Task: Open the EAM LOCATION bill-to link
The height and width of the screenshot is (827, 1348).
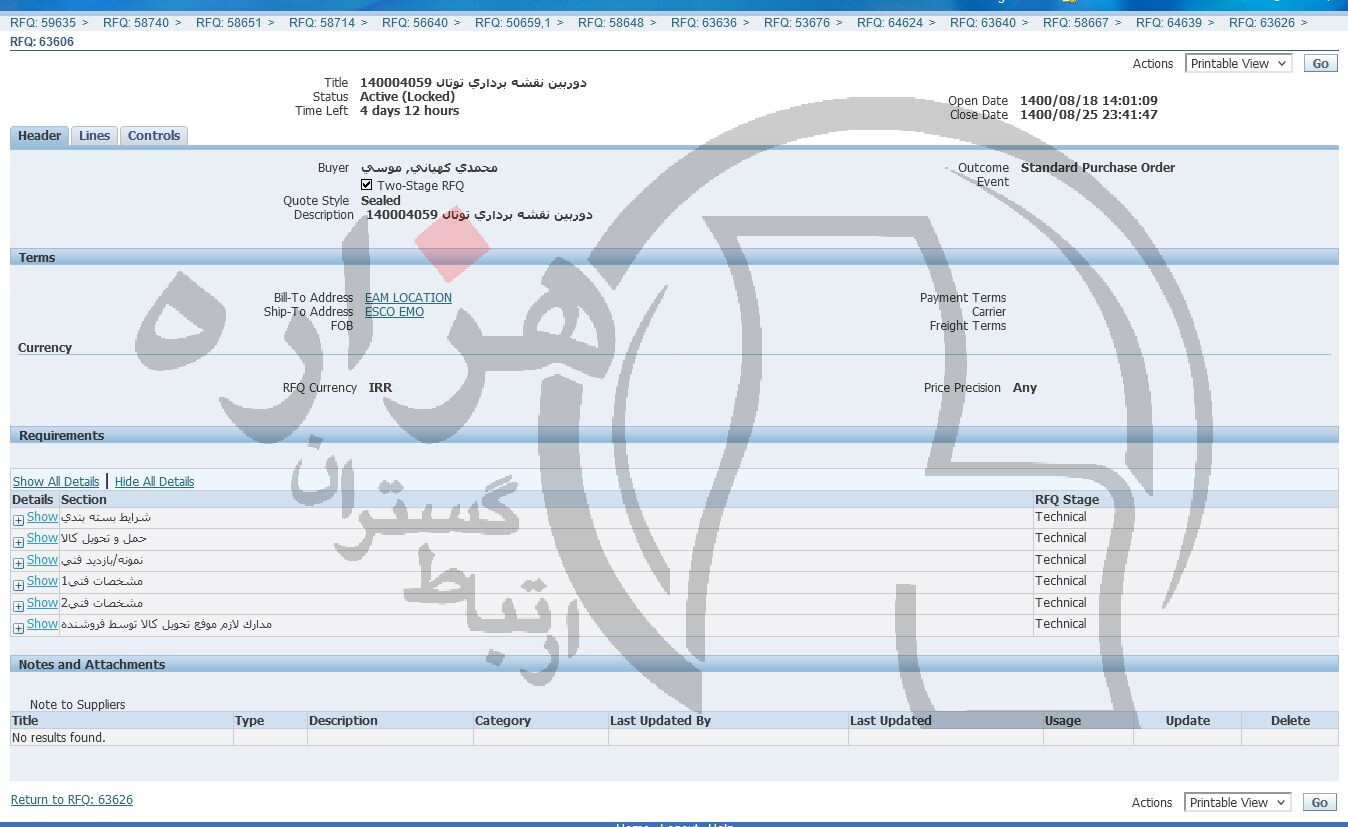Action: [408, 298]
